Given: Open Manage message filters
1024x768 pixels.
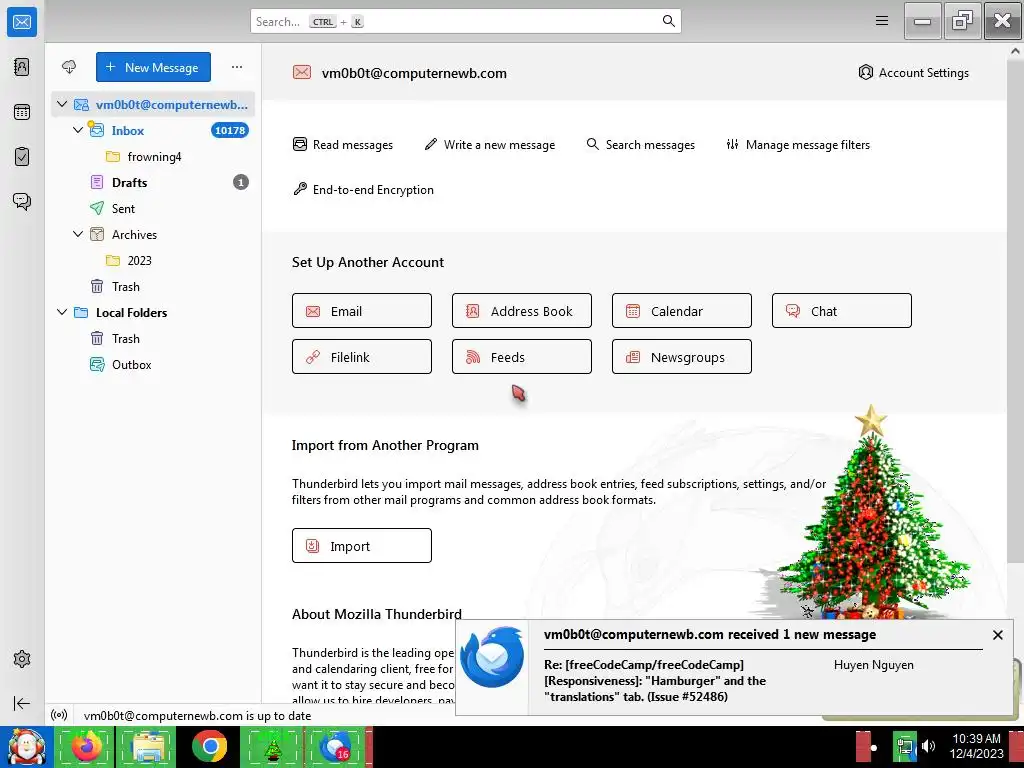Looking at the screenshot, I should (798, 144).
